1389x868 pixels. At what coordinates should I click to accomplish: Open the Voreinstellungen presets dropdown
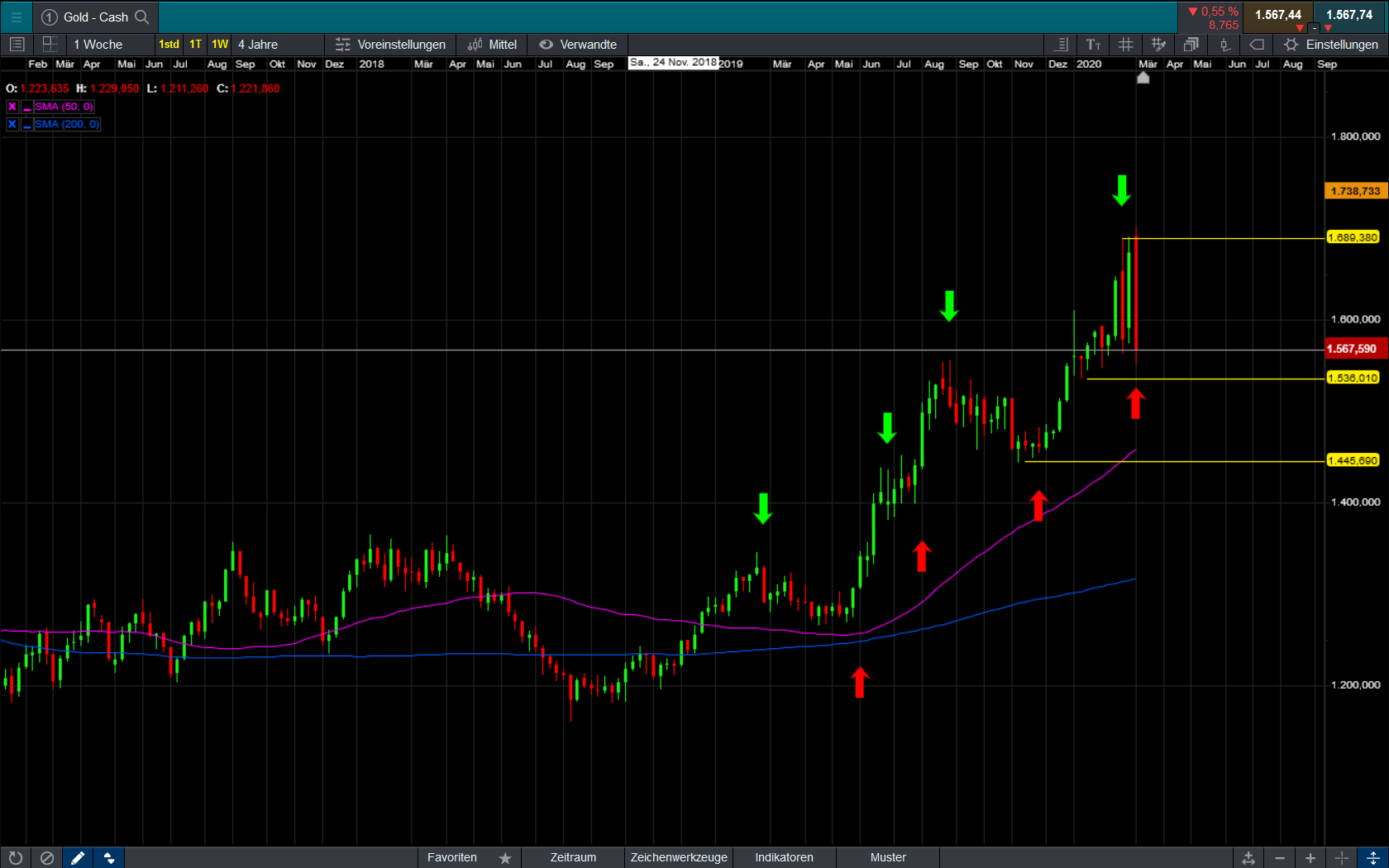391,45
